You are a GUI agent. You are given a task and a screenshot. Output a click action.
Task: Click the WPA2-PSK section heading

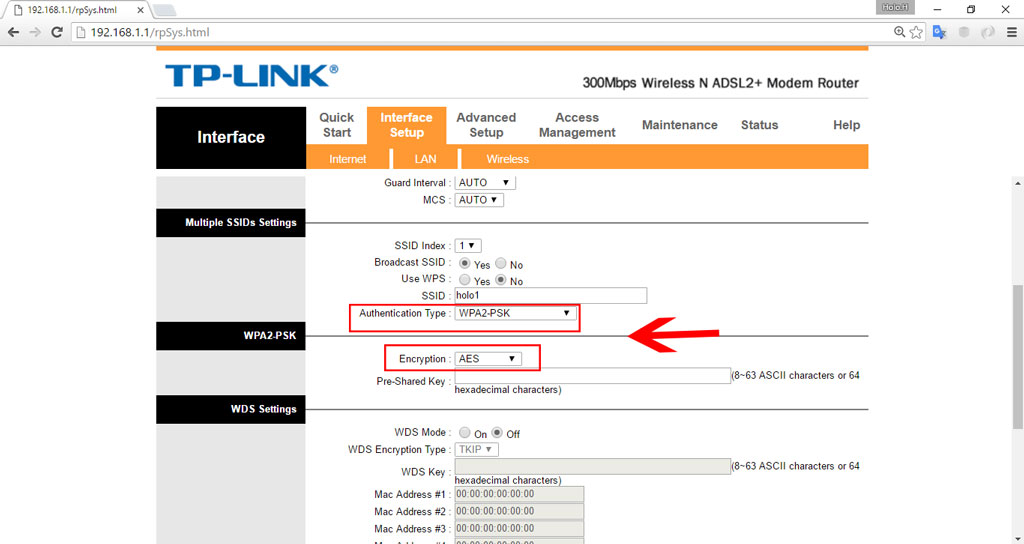point(270,336)
